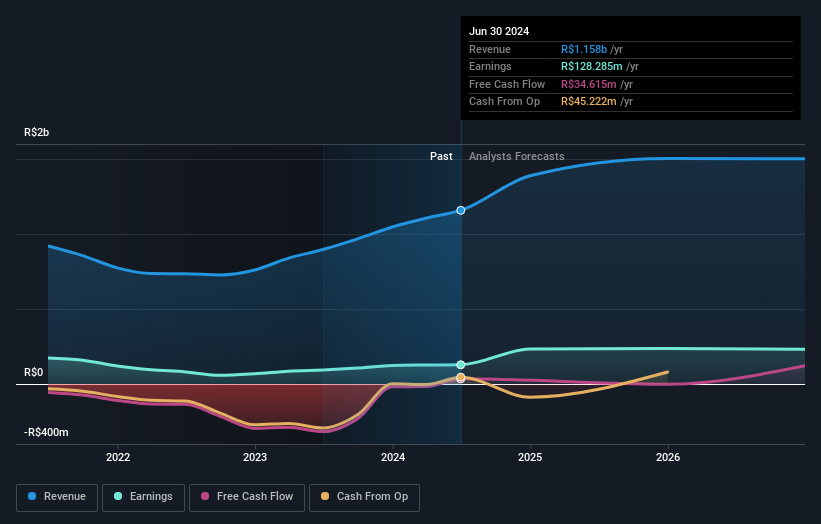Viewport: 821px width, 524px height.
Task: Select the 2024 x-axis label
Action: (x=393, y=457)
